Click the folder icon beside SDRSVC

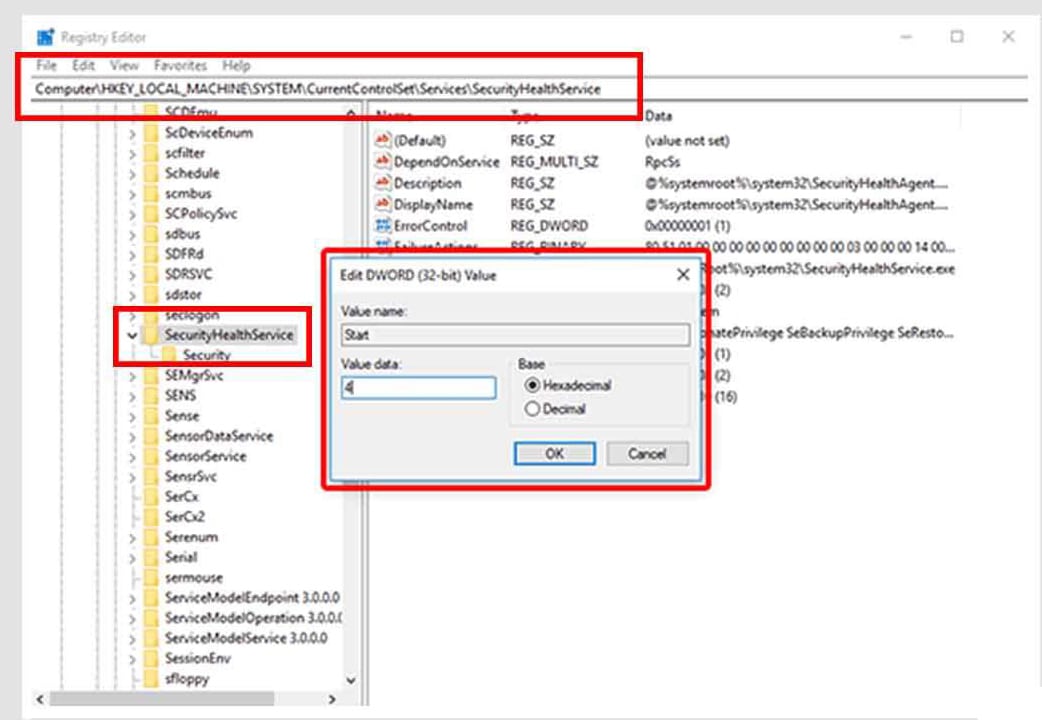tap(152, 274)
